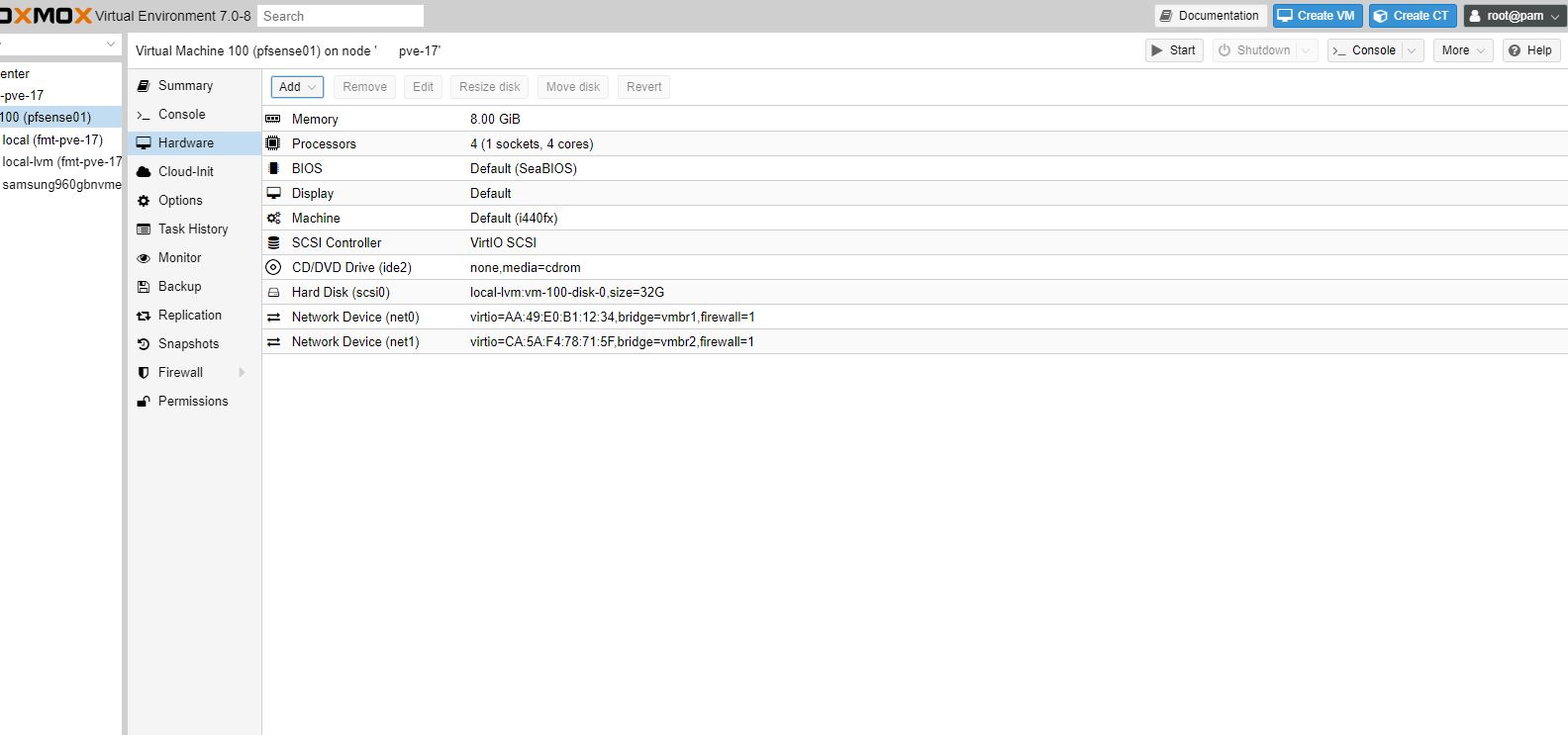Click the Console prompt icon in sidebar
The height and width of the screenshot is (735, 1568).
coord(144,115)
